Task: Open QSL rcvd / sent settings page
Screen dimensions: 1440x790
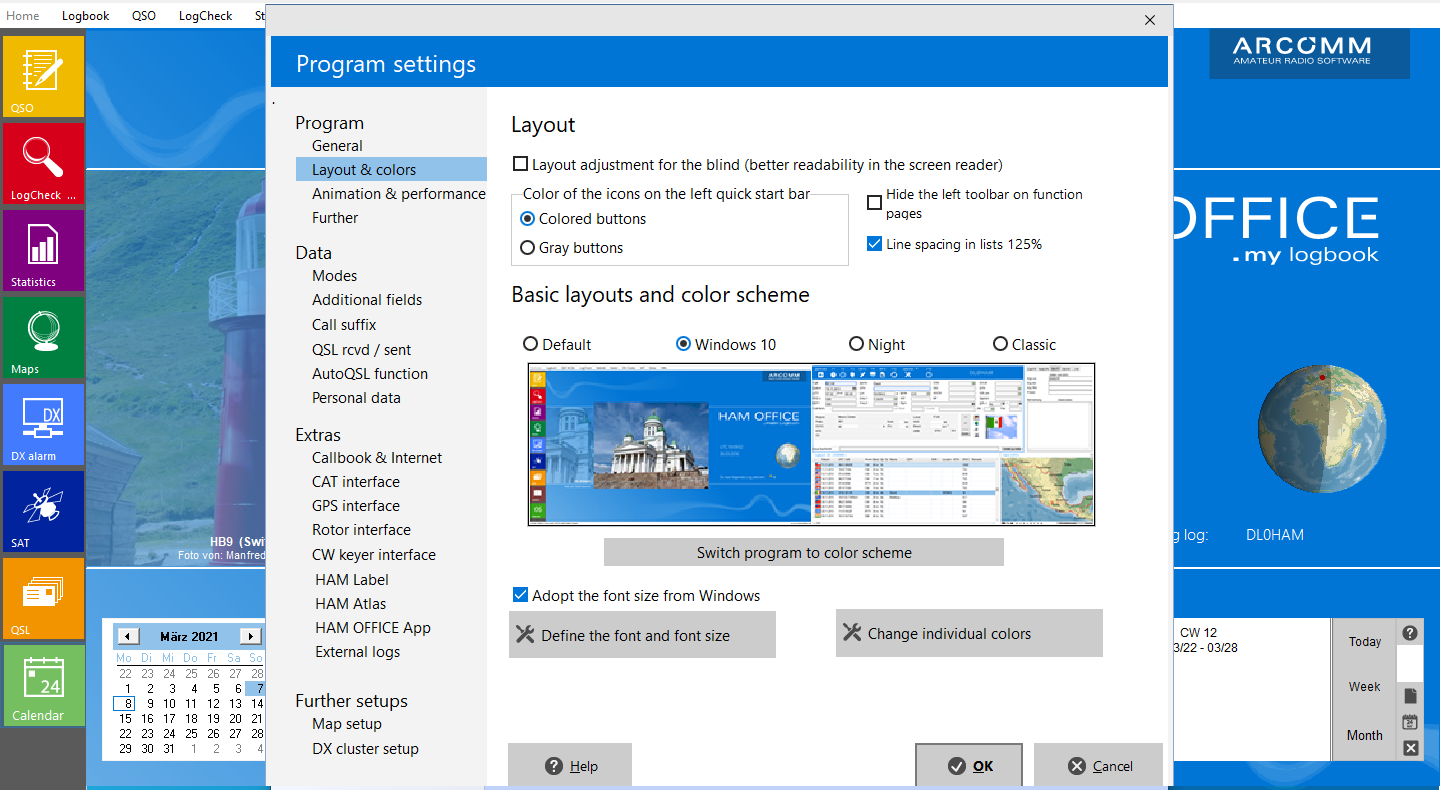Action: pos(361,350)
